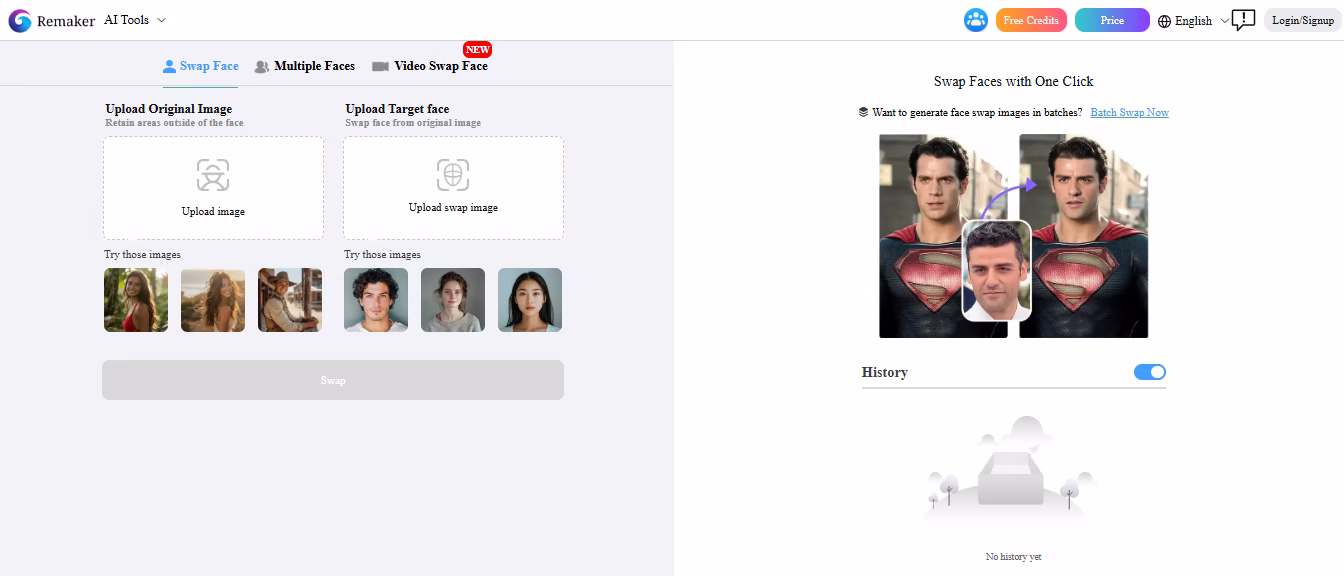The width and height of the screenshot is (1344, 576).
Task: Click the Upload Target face drop area
Action: (453, 188)
